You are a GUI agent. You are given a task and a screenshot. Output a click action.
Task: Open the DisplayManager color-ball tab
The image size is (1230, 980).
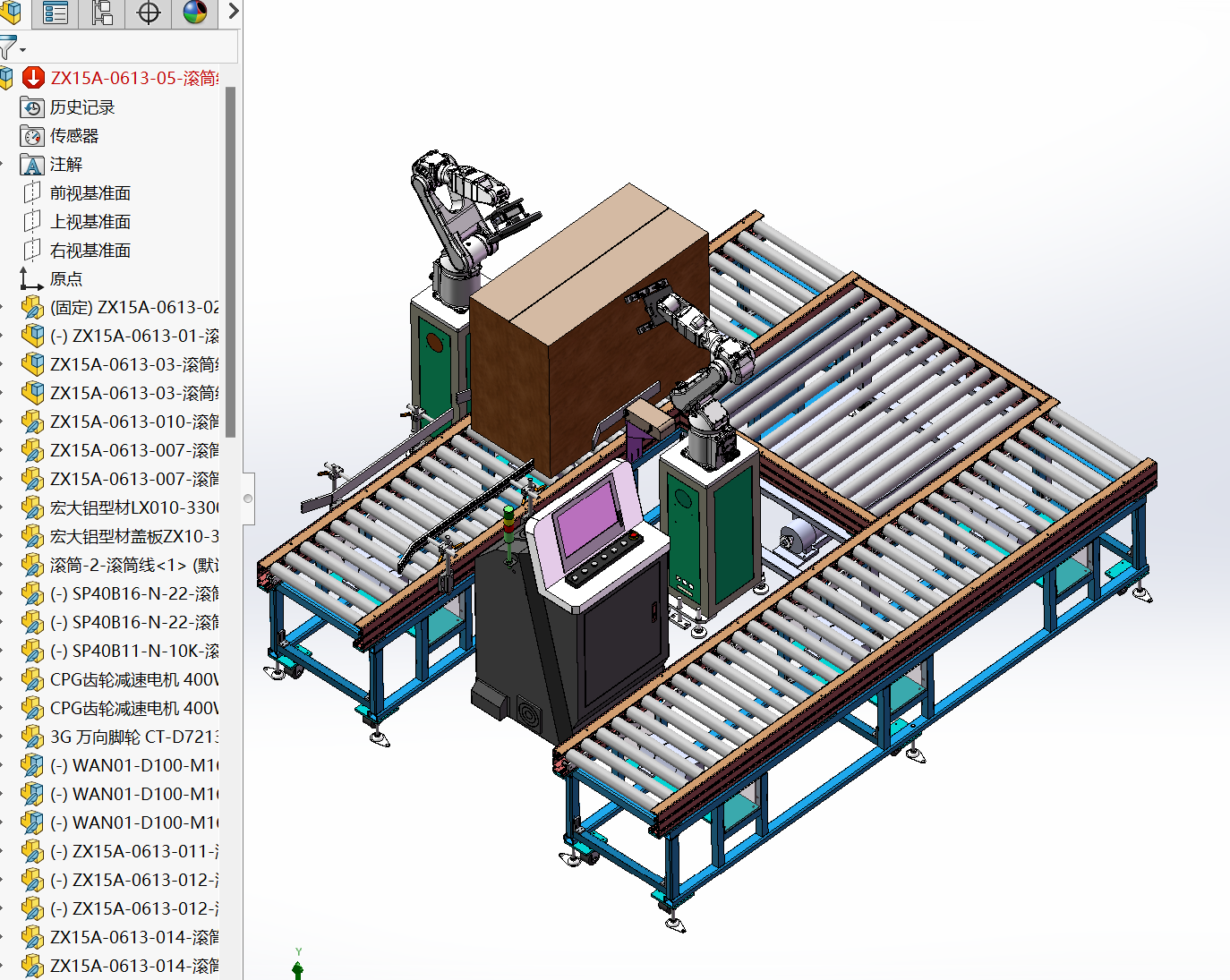click(195, 13)
